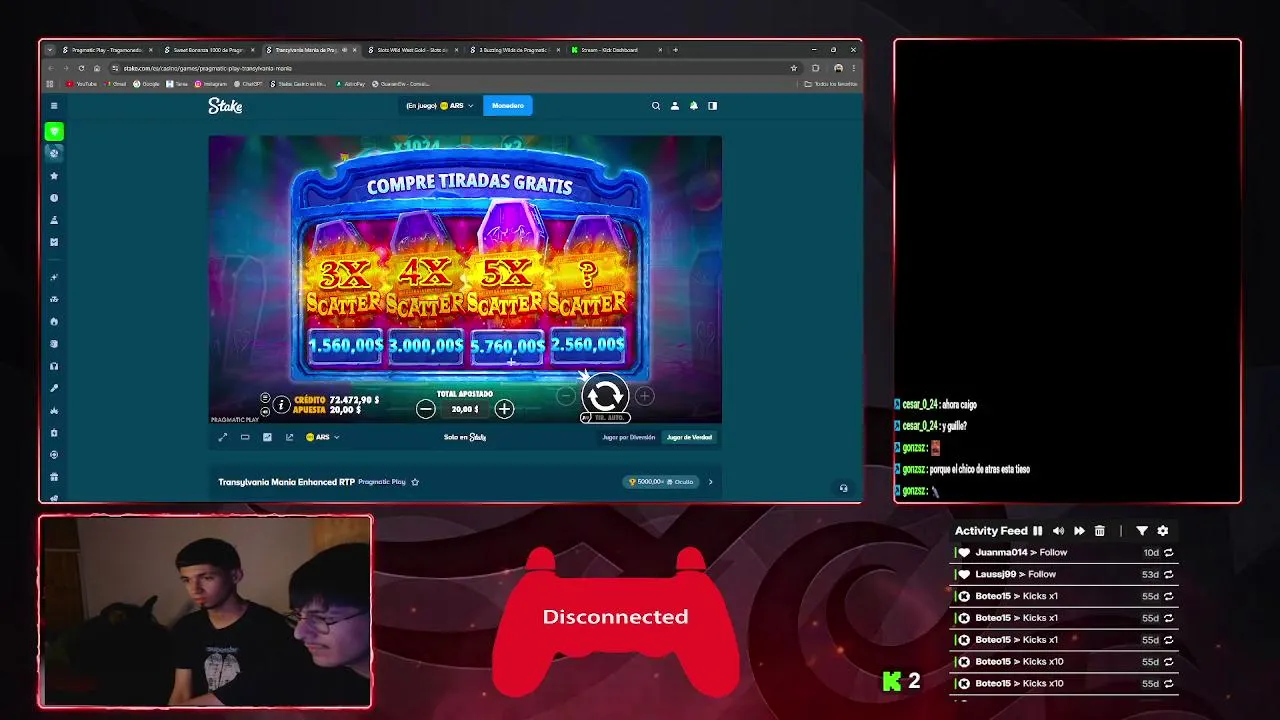Open the YouTube bookmark

coord(82,84)
